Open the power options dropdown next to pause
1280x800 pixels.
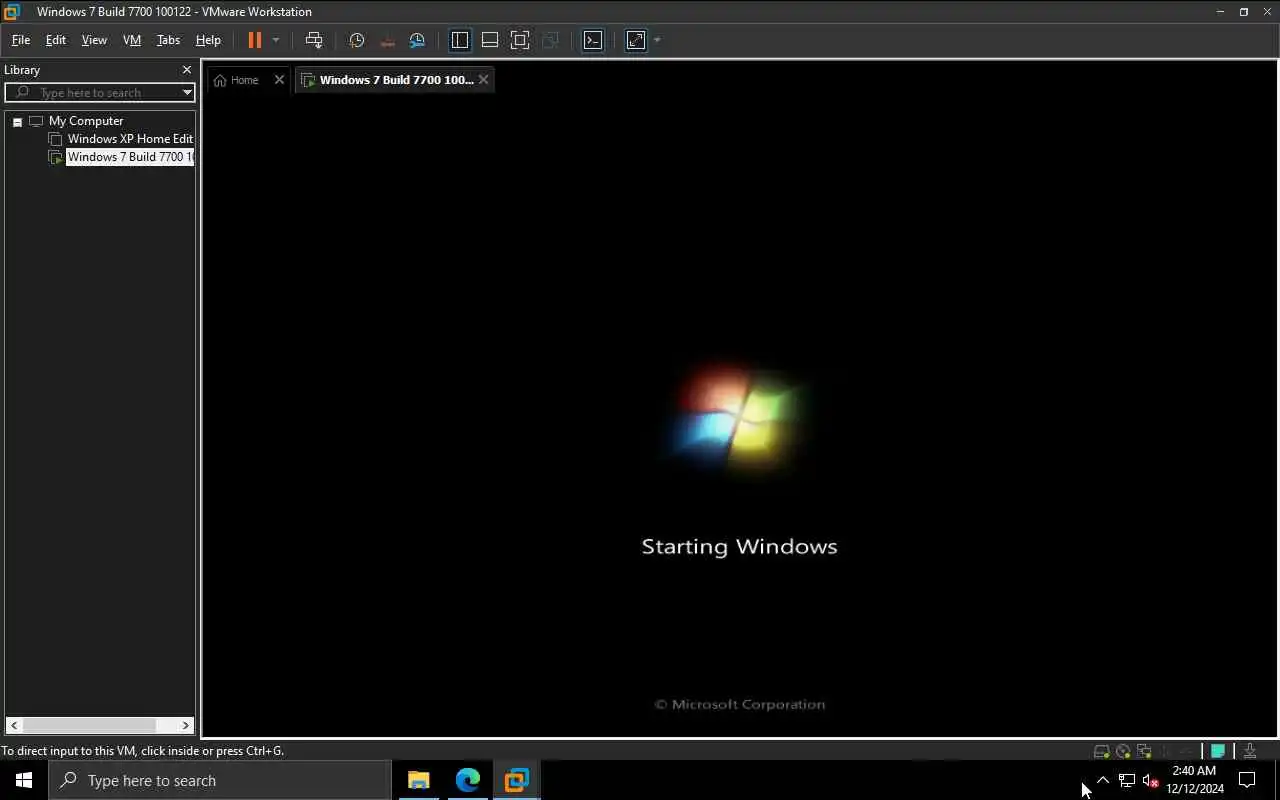(x=276, y=40)
